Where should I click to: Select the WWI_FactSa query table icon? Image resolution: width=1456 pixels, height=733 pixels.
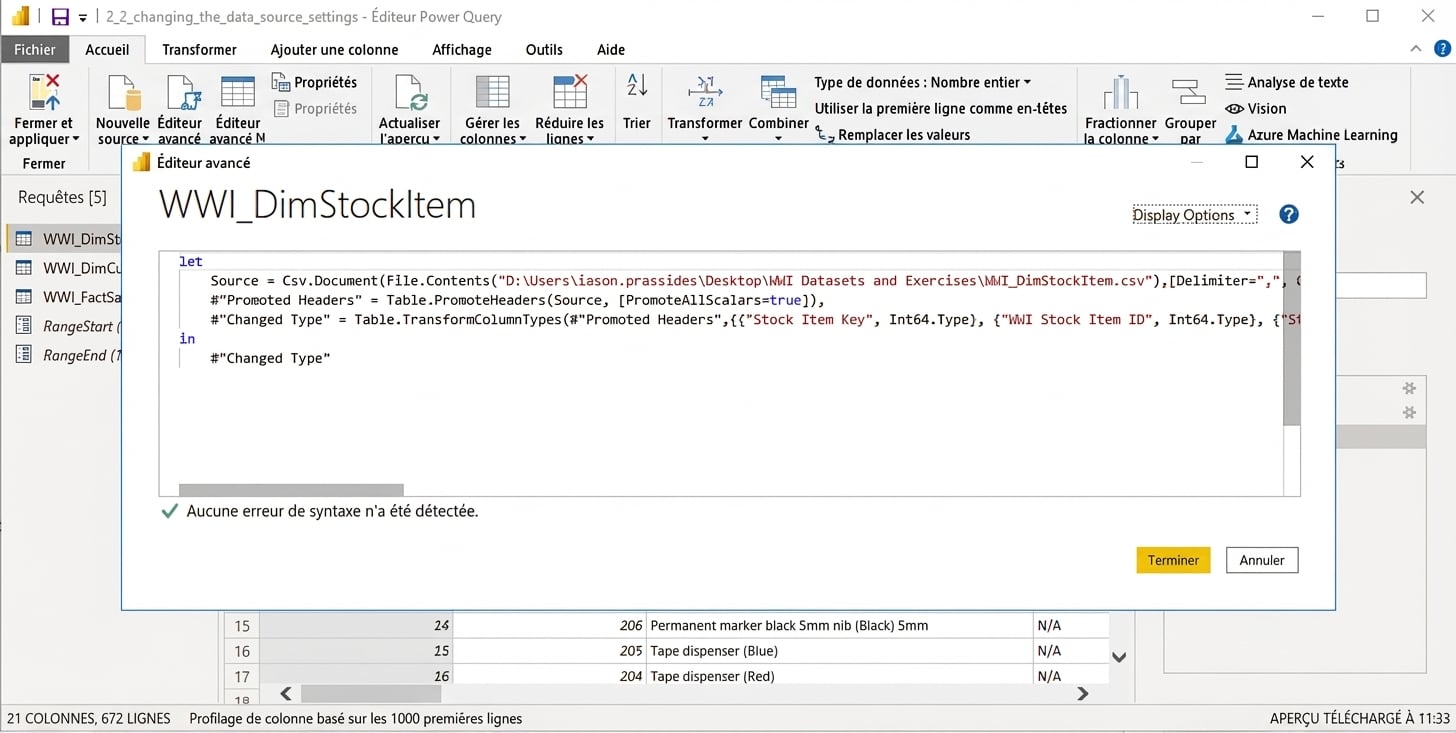click(x=23, y=297)
